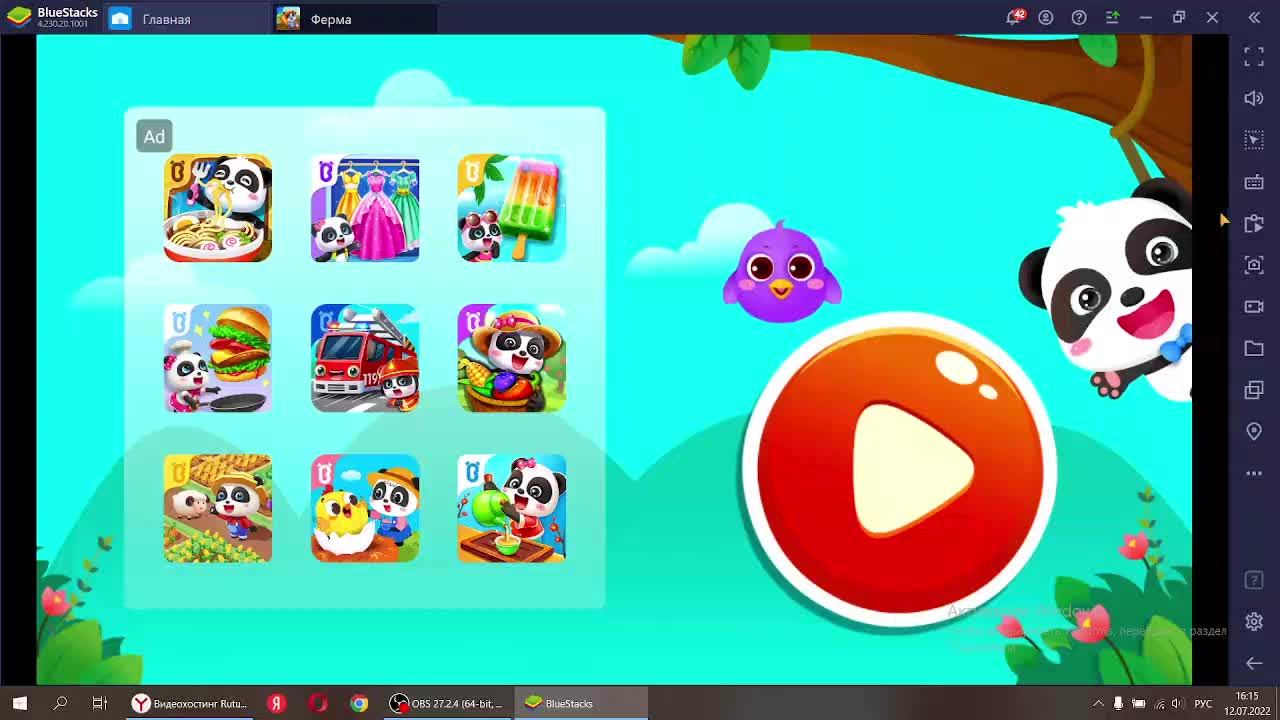
Task: Open BlueStacks notifications bell
Action: pos(1013,18)
